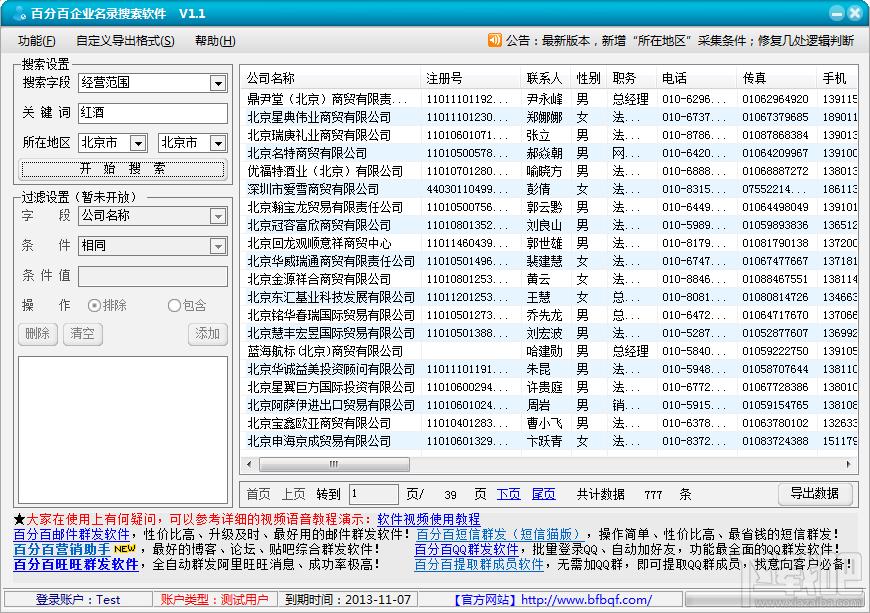Expand the first 北京市 region dropdown
This screenshot has width=870, height=613.
pyautogui.click(x=138, y=143)
